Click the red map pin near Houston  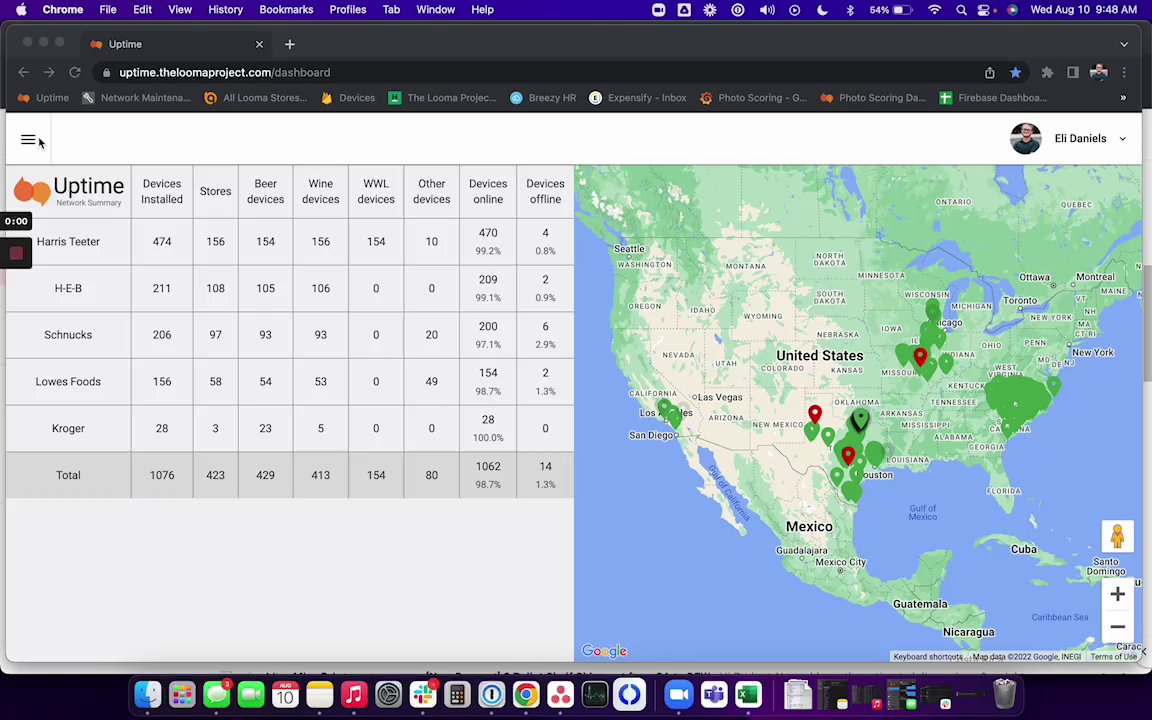click(848, 456)
